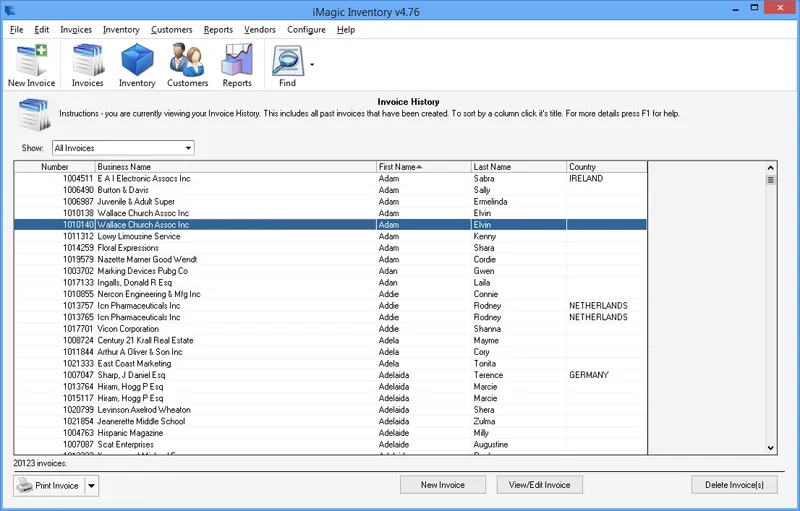Select the Levinson Axelrod Wheaton row

[x=331, y=410]
